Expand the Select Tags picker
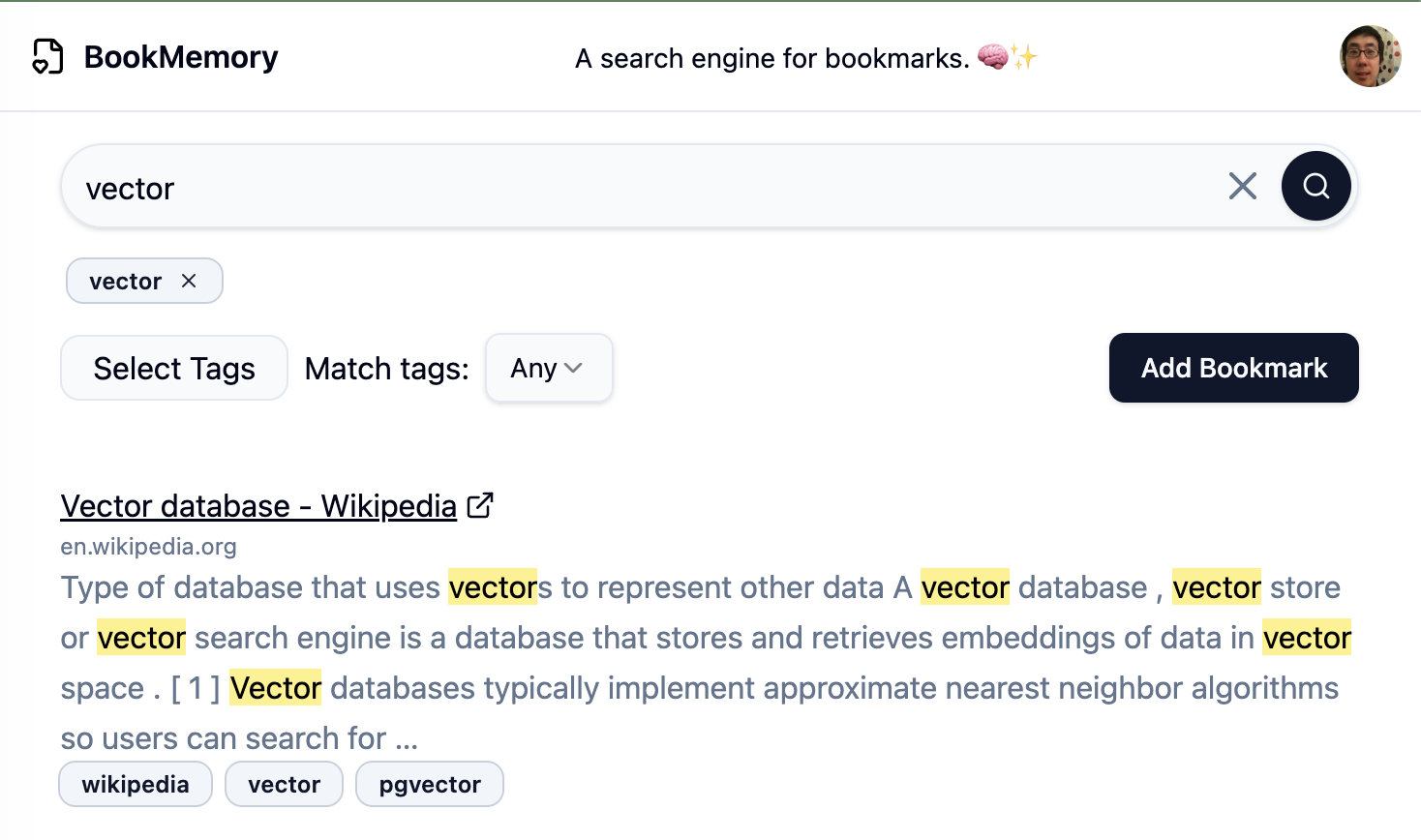Viewport: 1421px width, 840px height. point(173,368)
